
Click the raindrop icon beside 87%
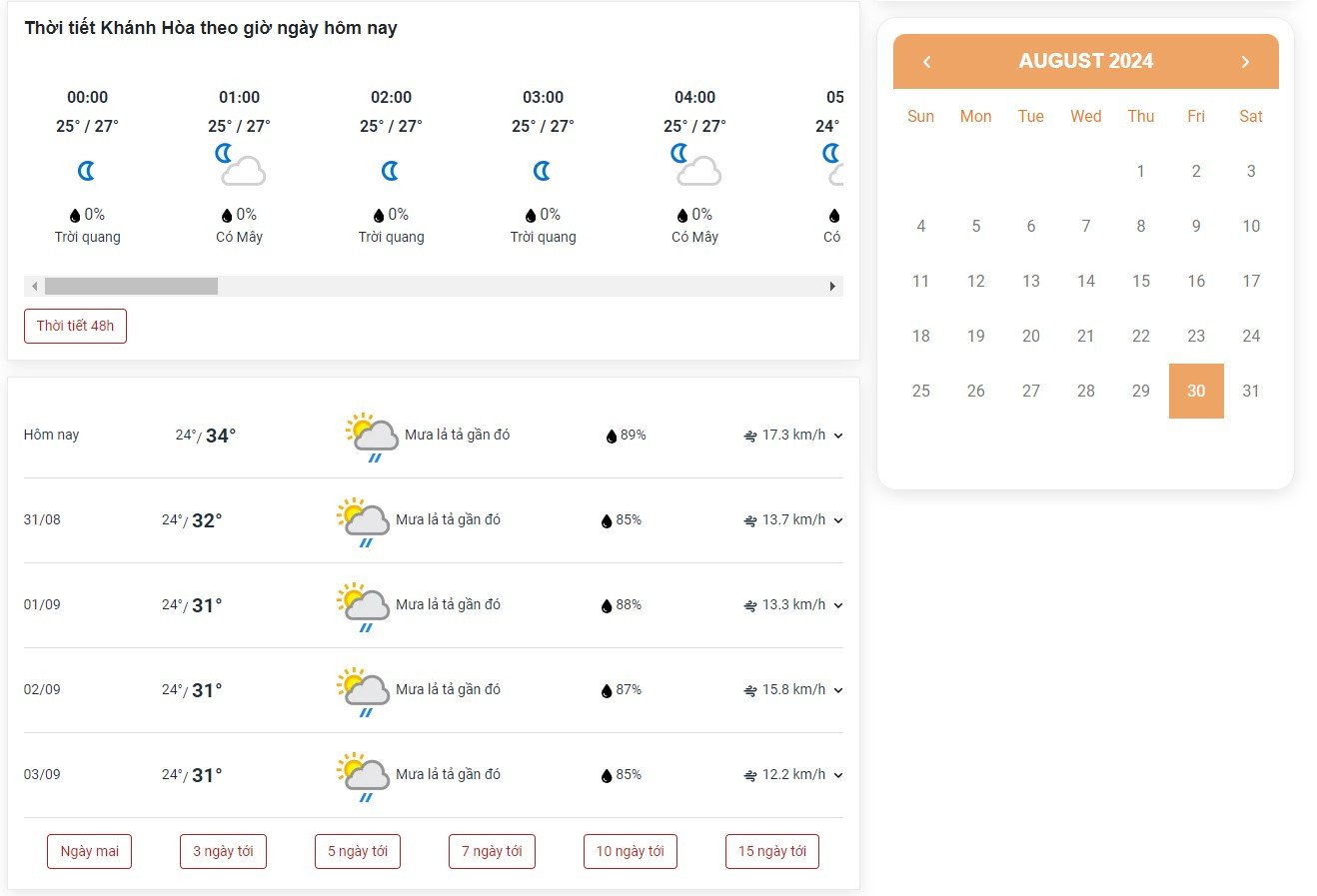tap(607, 690)
